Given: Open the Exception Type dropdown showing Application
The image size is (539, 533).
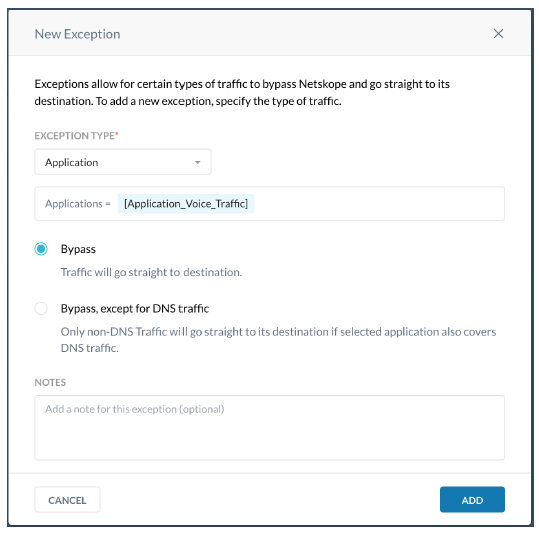Looking at the screenshot, I should 123,162.
